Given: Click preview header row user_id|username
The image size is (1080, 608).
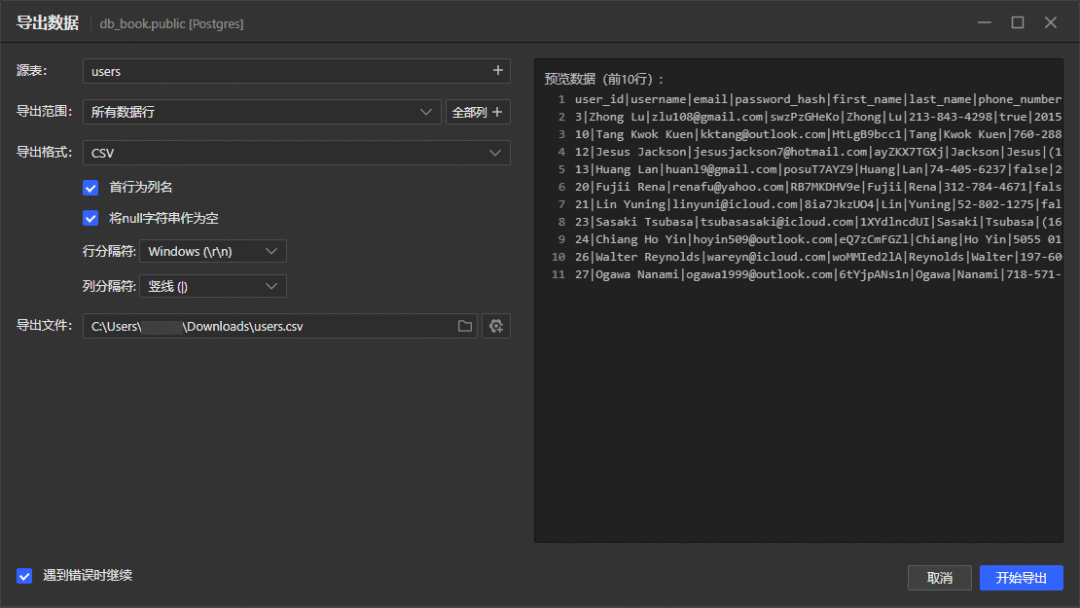Looking at the screenshot, I should pyautogui.click(x=818, y=99).
